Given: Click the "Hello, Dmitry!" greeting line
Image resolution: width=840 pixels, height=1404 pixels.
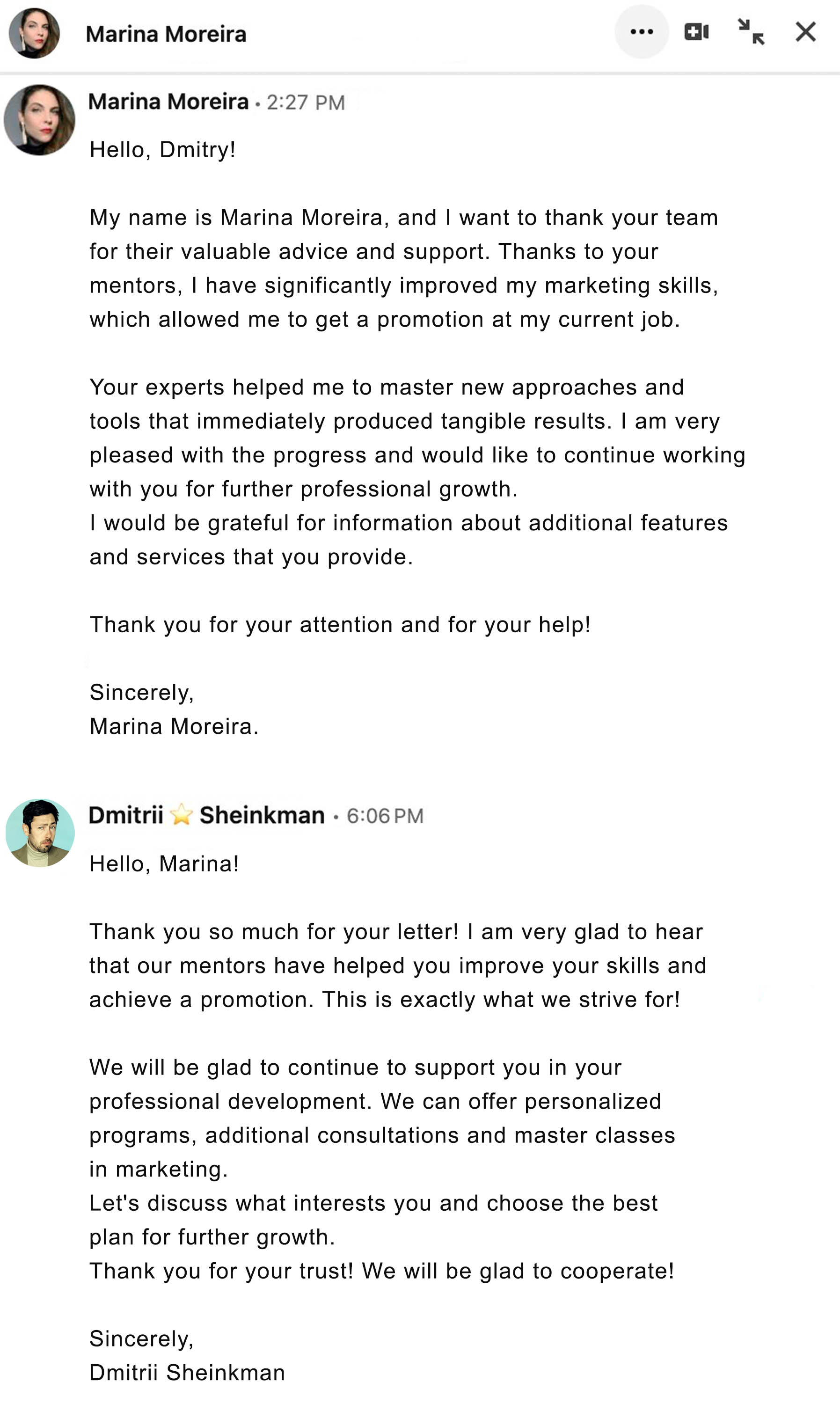Looking at the screenshot, I should click(x=162, y=150).
